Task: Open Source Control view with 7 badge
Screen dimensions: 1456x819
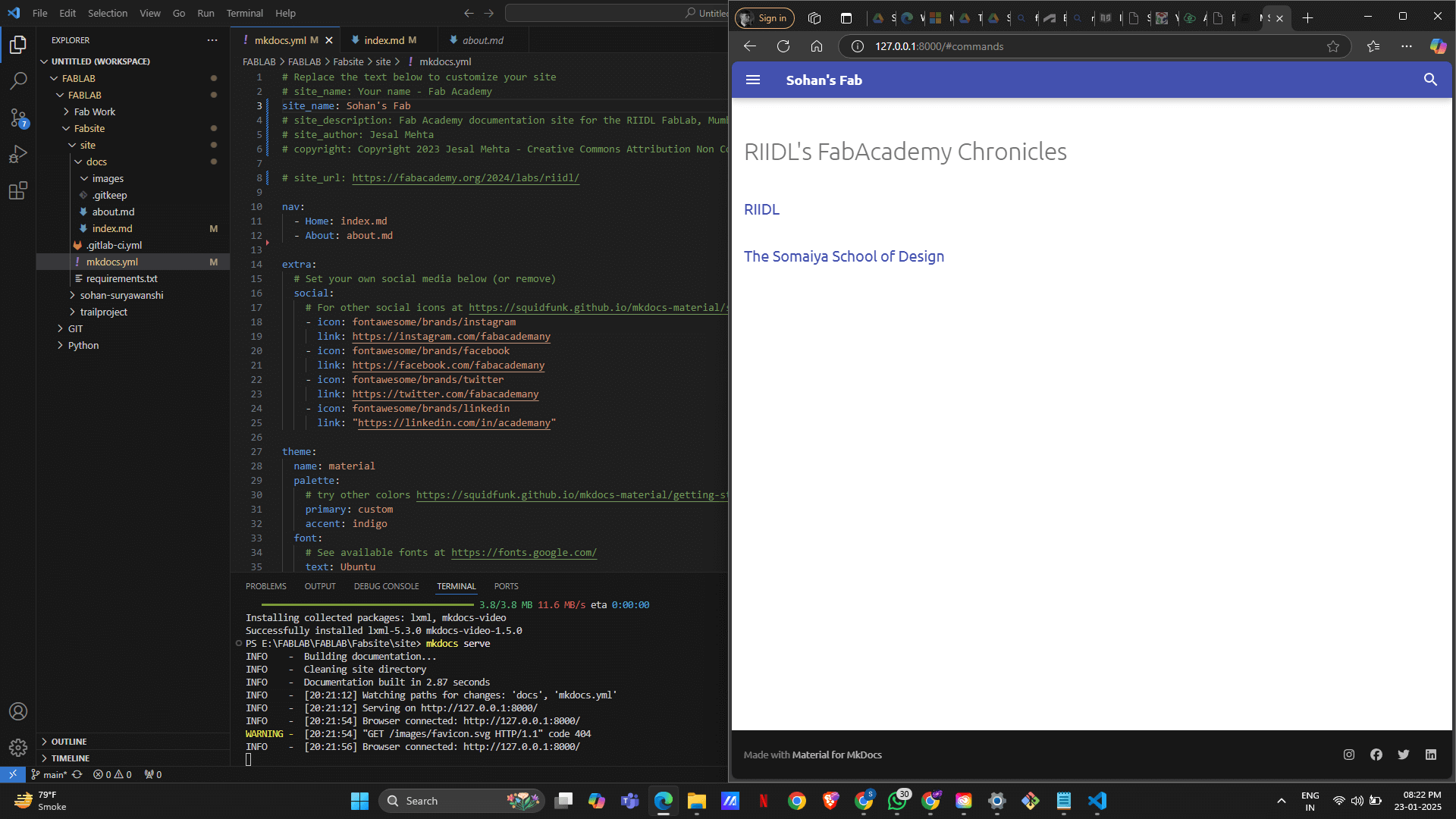Action: coord(18,118)
